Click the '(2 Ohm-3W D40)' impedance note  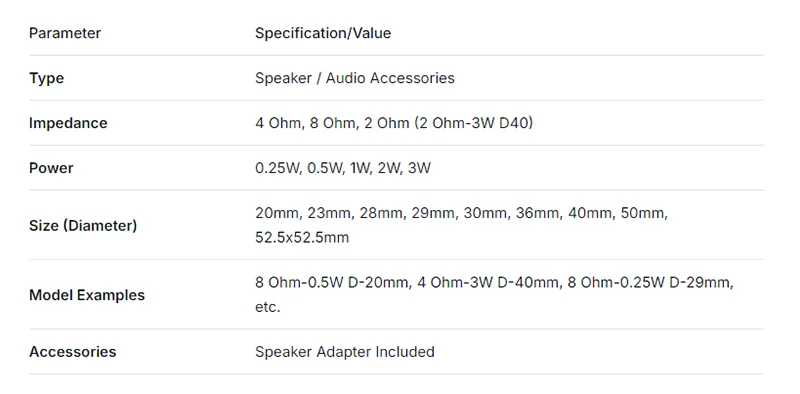click(x=473, y=123)
